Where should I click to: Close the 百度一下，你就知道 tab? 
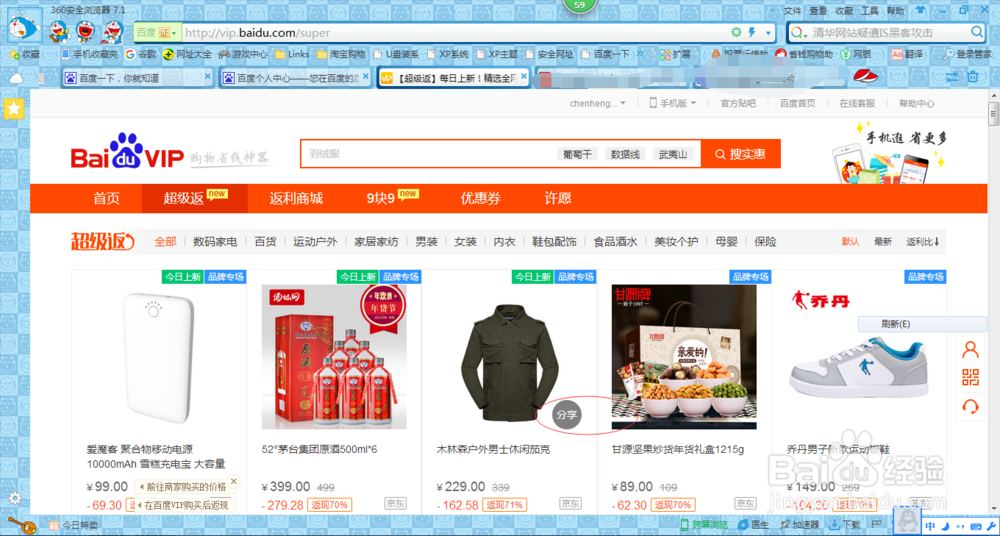click(207, 76)
